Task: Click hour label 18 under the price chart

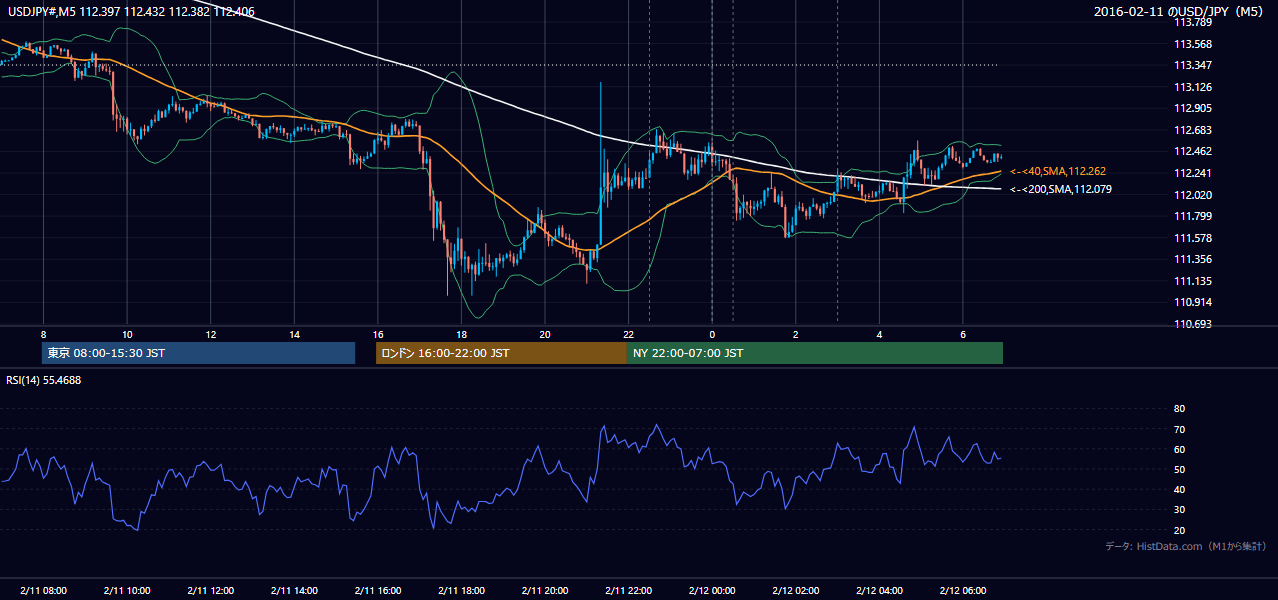Action: (461, 334)
